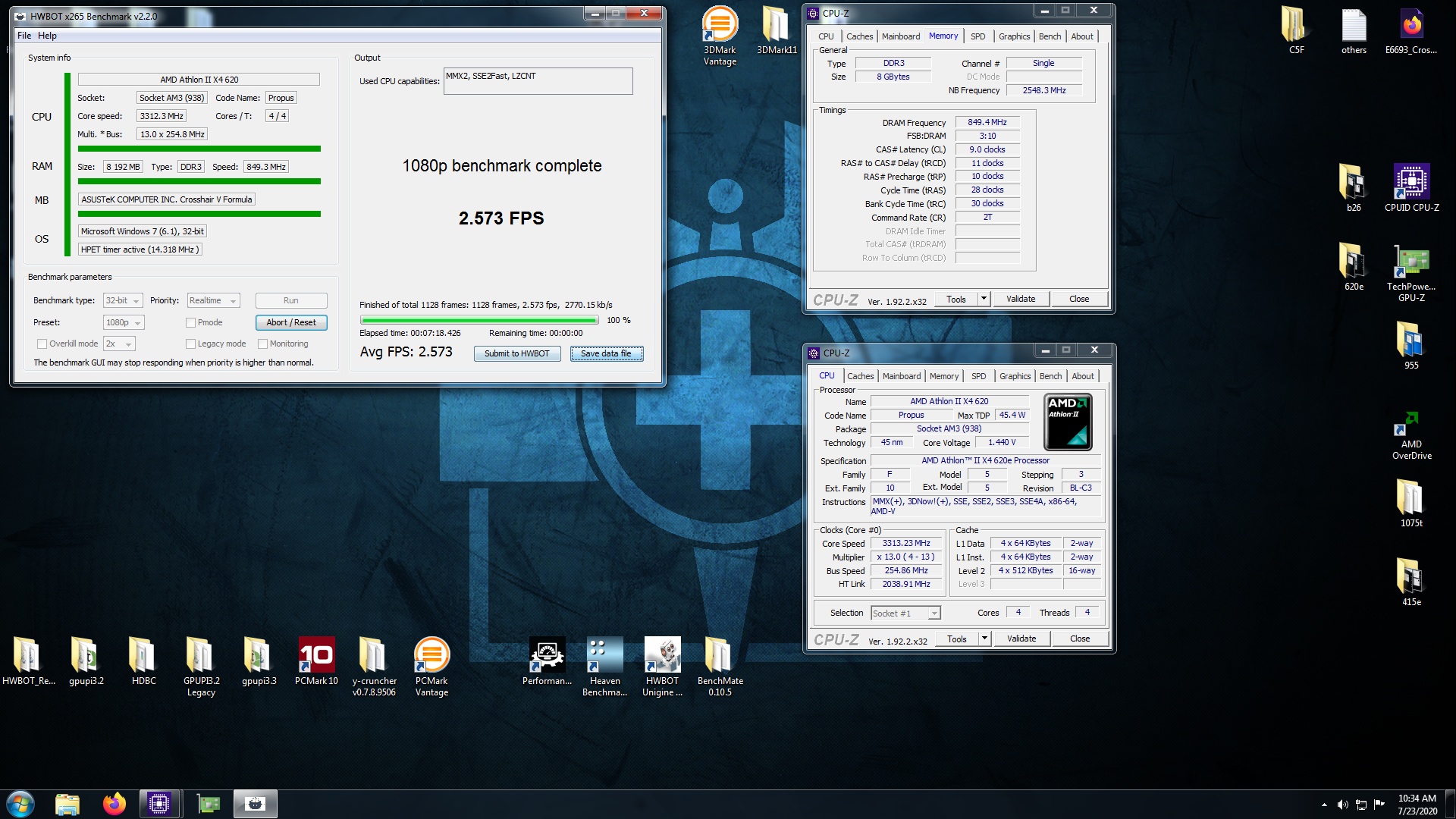Launch HWBOT Unigine shortcut

point(662,666)
